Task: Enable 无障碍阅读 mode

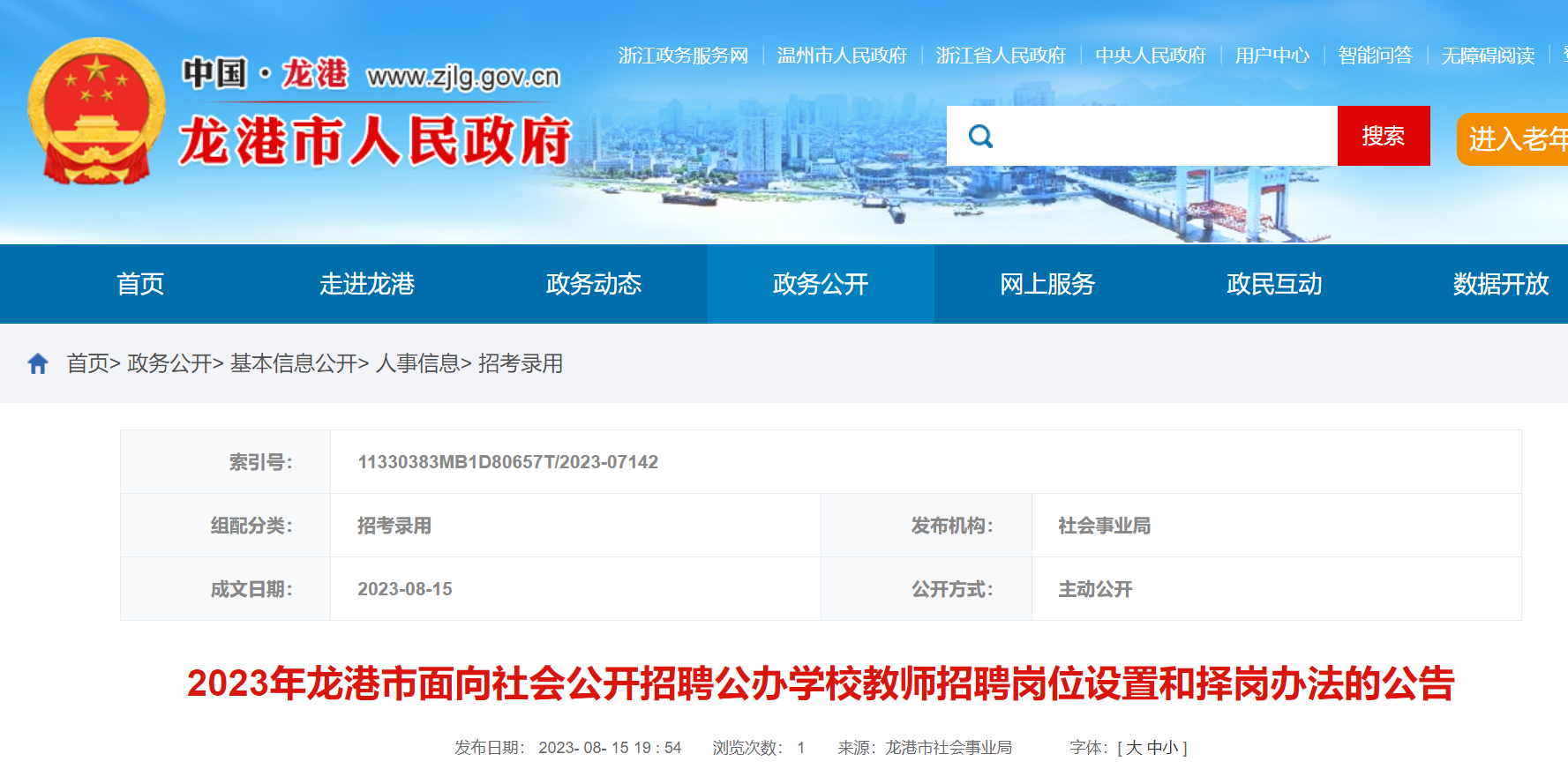Action: (x=1488, y=56)
